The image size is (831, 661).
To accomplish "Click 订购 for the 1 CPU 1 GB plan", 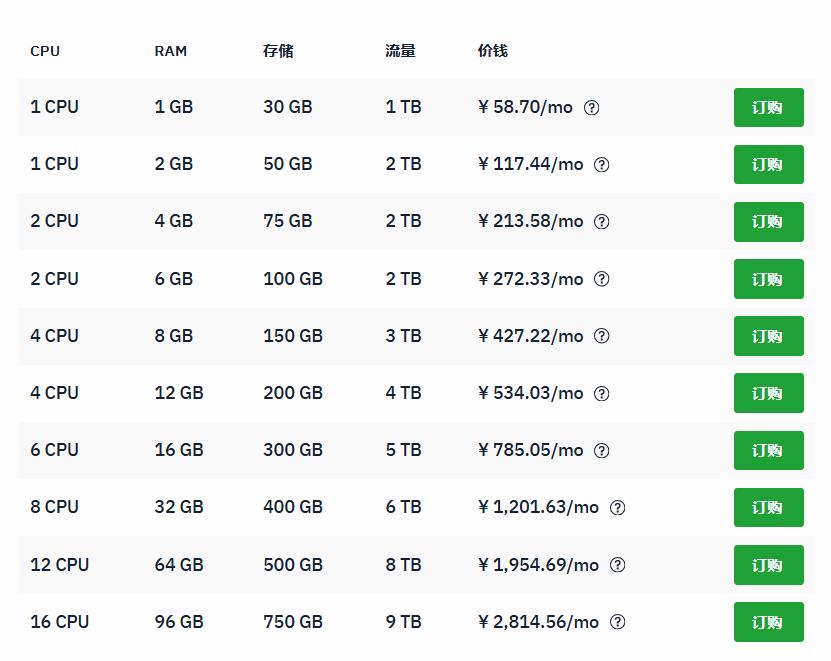I will (768, 107).
